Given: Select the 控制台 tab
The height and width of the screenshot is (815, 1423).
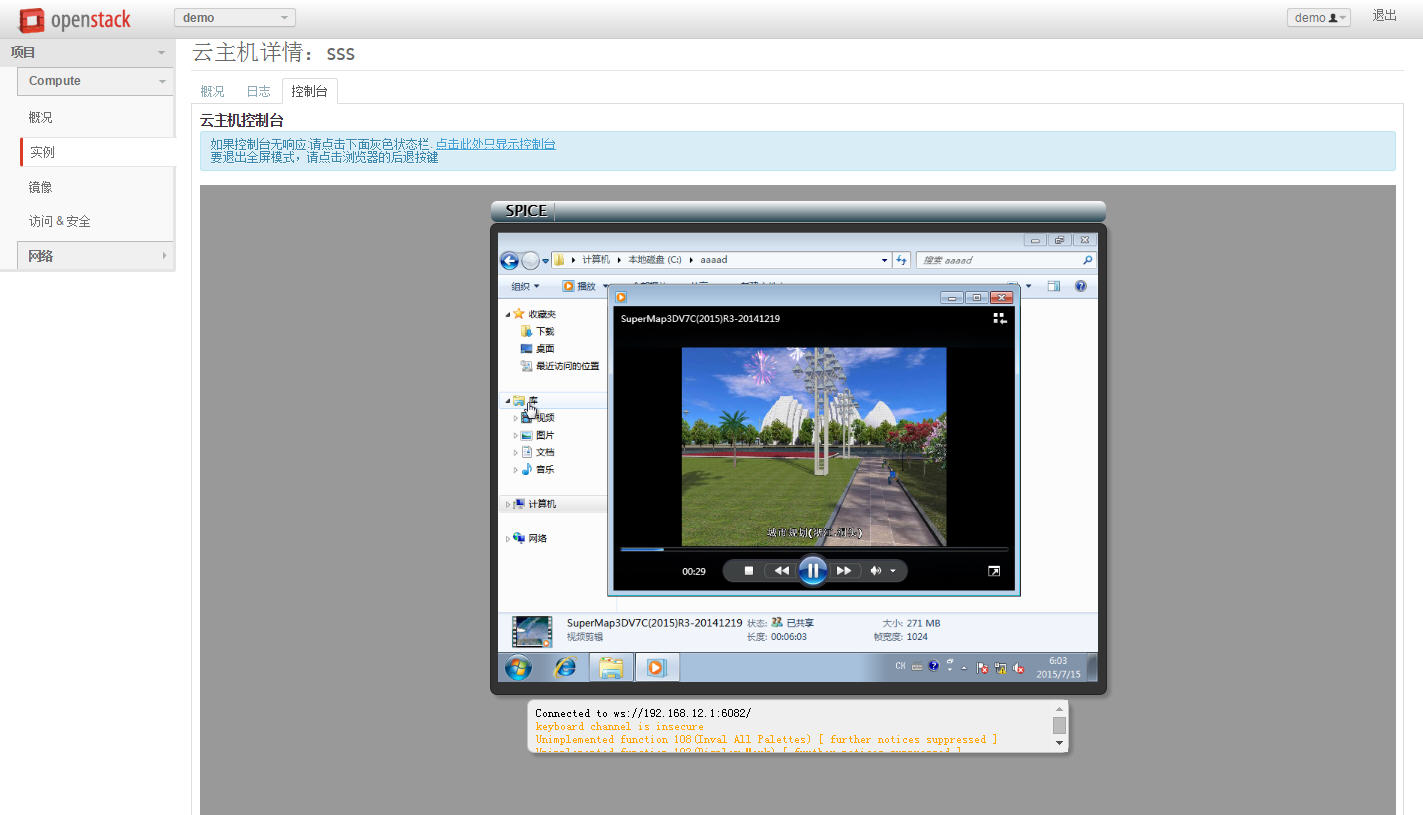Looking at the screenshot, I should (x=310, y=91).
